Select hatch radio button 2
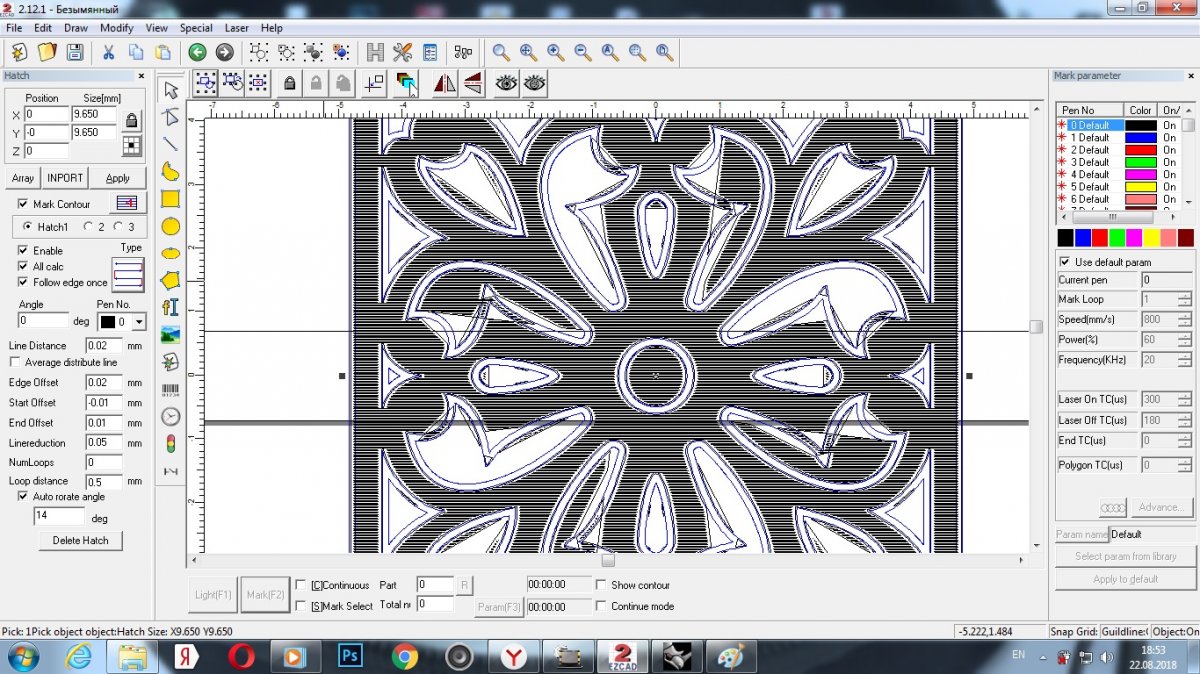 88,227
